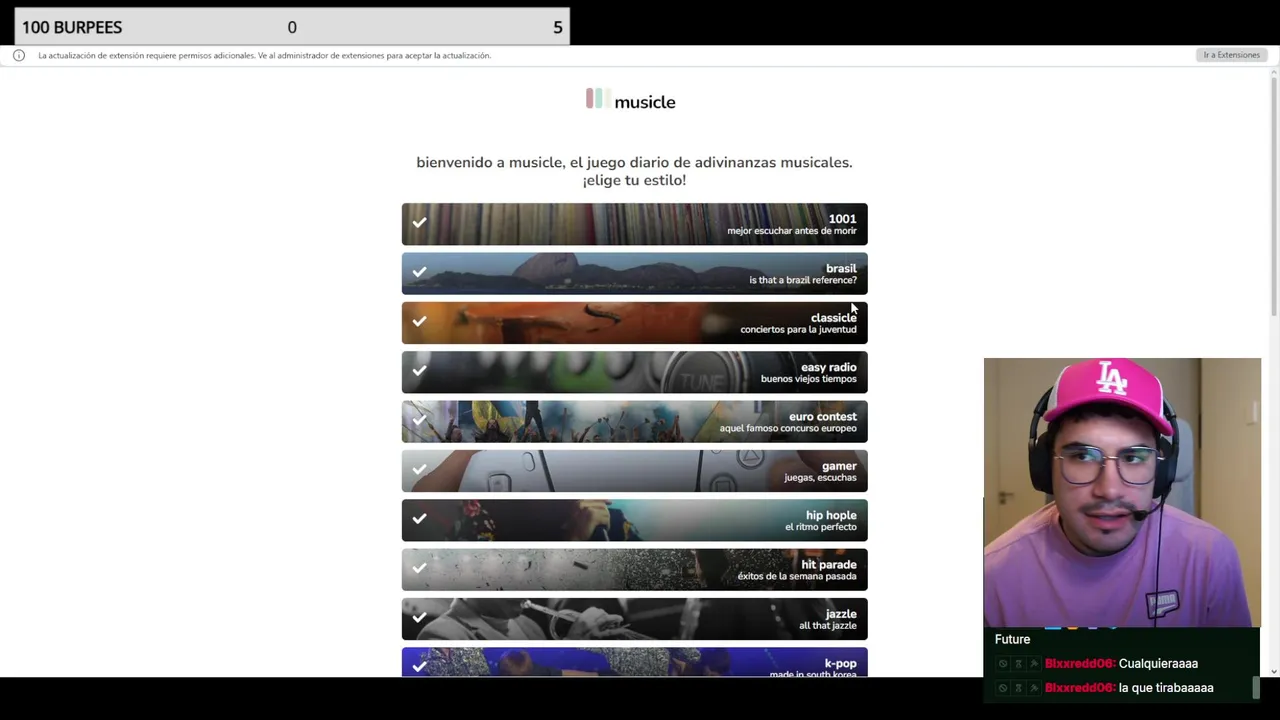The height and width of the screenshot is (720, 1280).
Task: Click the 'musicle' site title text
Action: (645, 102)
